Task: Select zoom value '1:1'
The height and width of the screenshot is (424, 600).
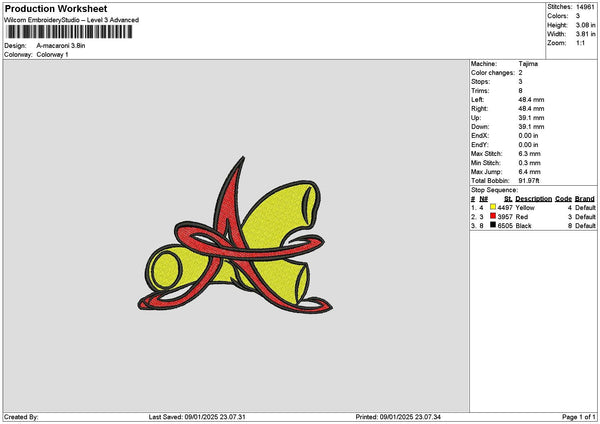Action: click(580, 43)
